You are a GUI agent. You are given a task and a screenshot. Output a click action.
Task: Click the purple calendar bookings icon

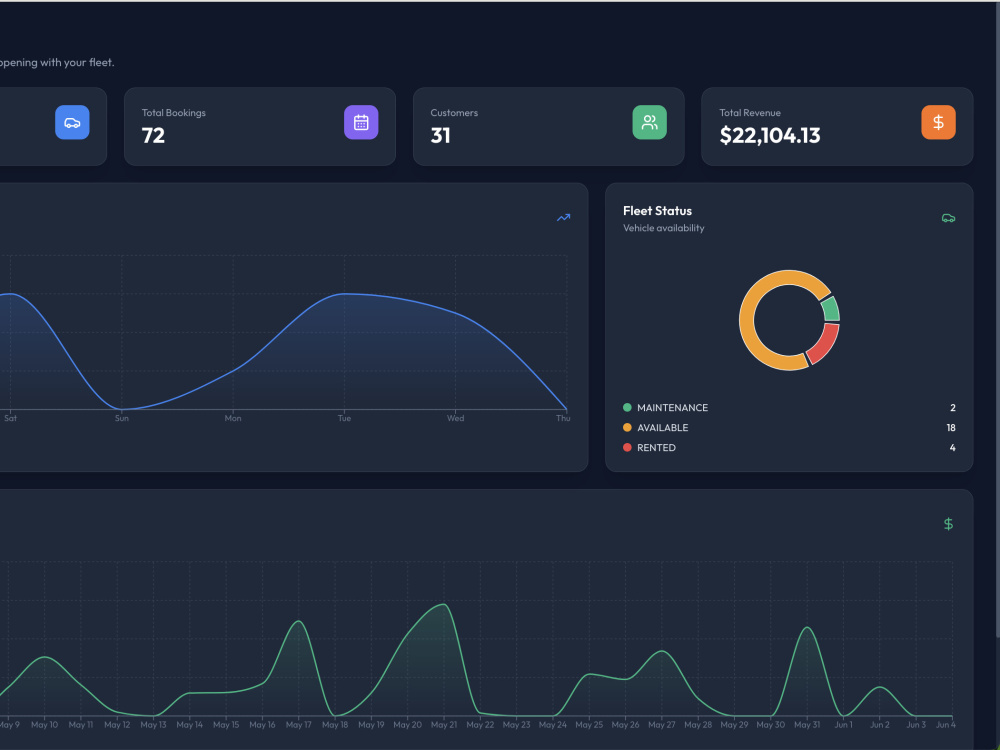(x=361, y=122)
